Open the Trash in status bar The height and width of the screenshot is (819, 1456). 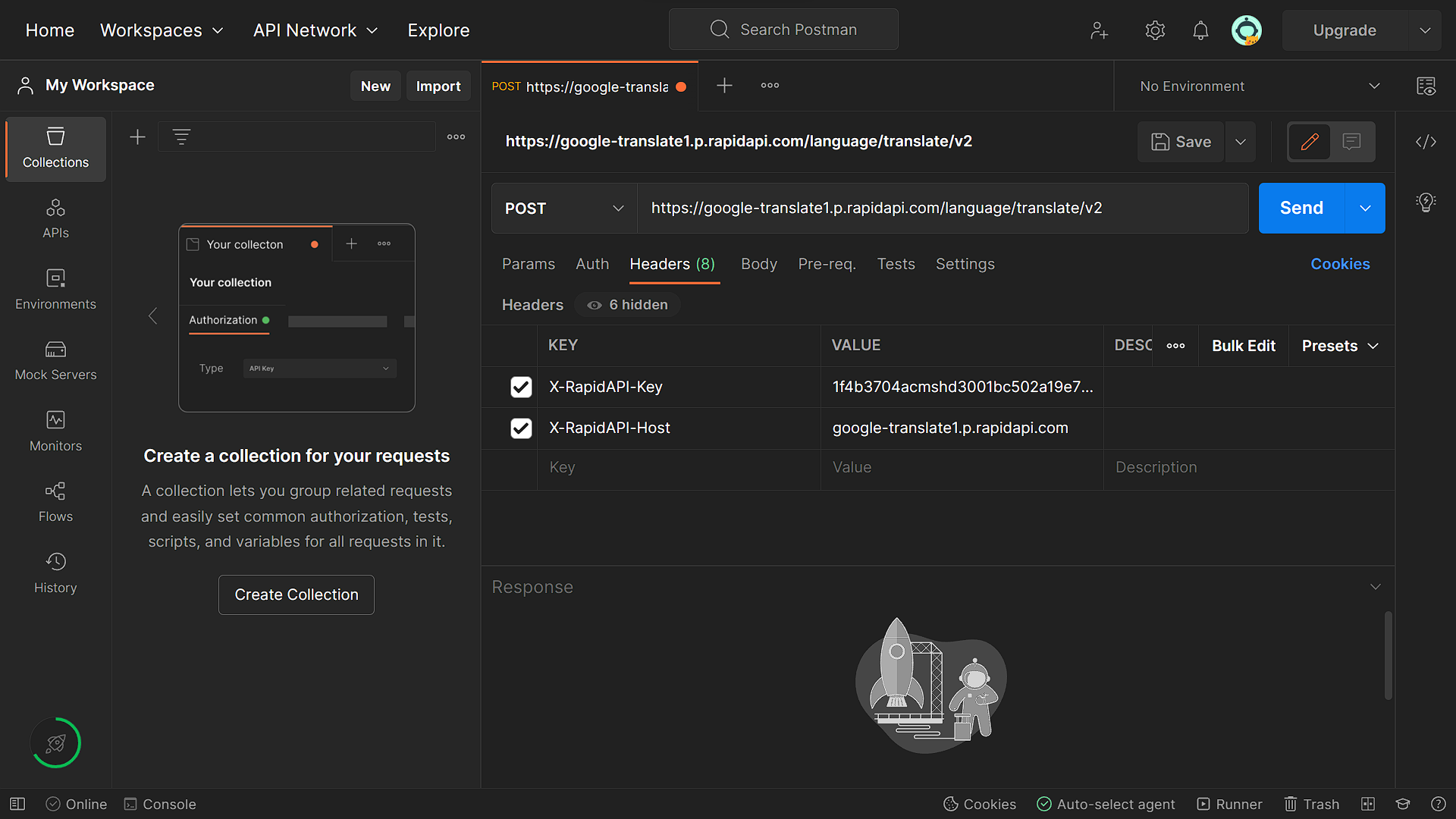[x=1311, y=804]
